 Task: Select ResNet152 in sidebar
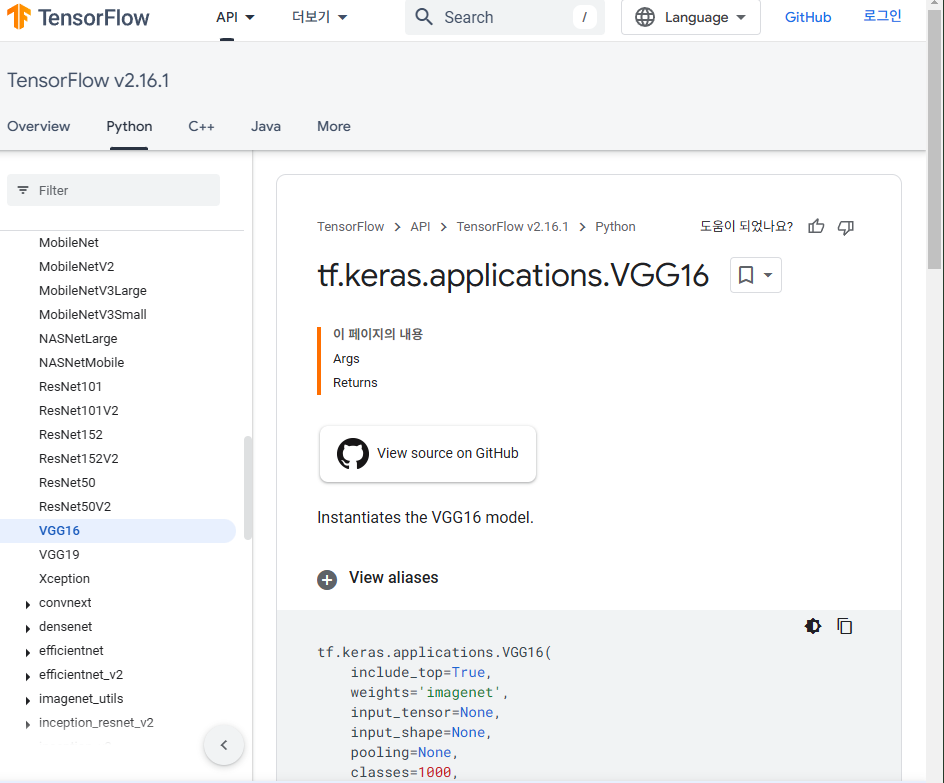pos(70,435)
